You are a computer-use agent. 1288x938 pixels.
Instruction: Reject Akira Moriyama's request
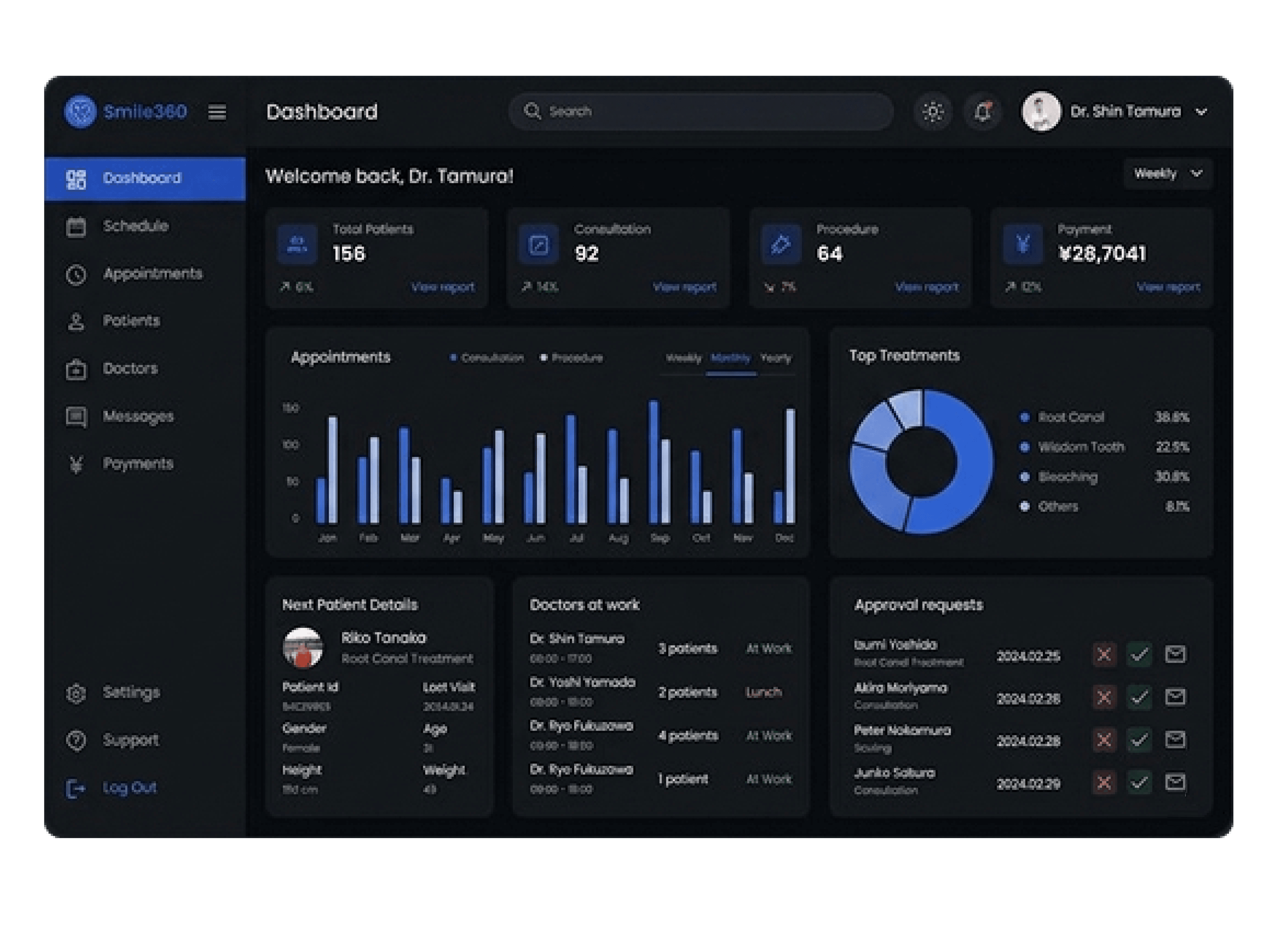pos(1104,698)
